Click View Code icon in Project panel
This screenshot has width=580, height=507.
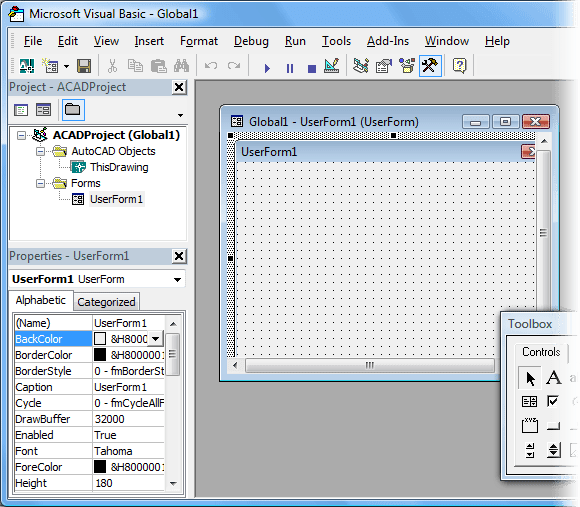coord(21,110)
